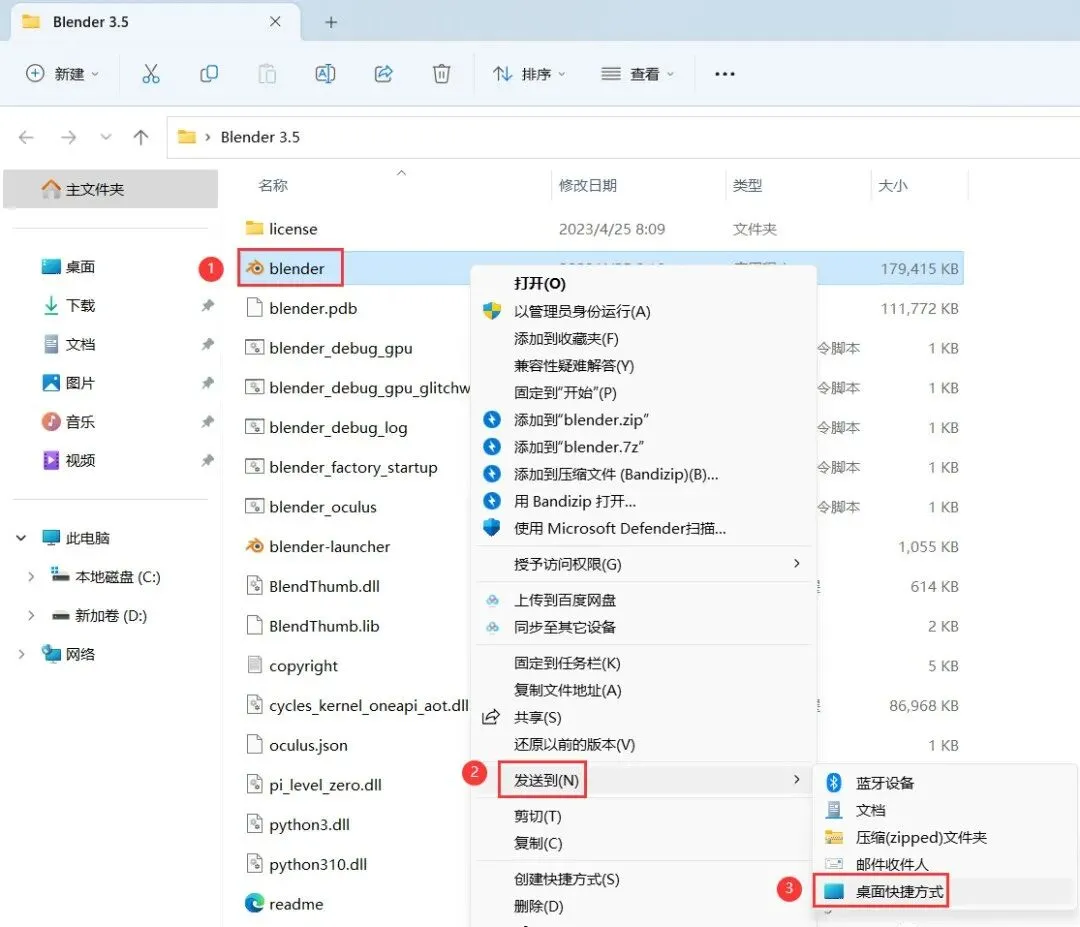The width and height of the screenshot is (1080, 927).
Task: Open the 查看 View dropdown
Action: [637, 74]
